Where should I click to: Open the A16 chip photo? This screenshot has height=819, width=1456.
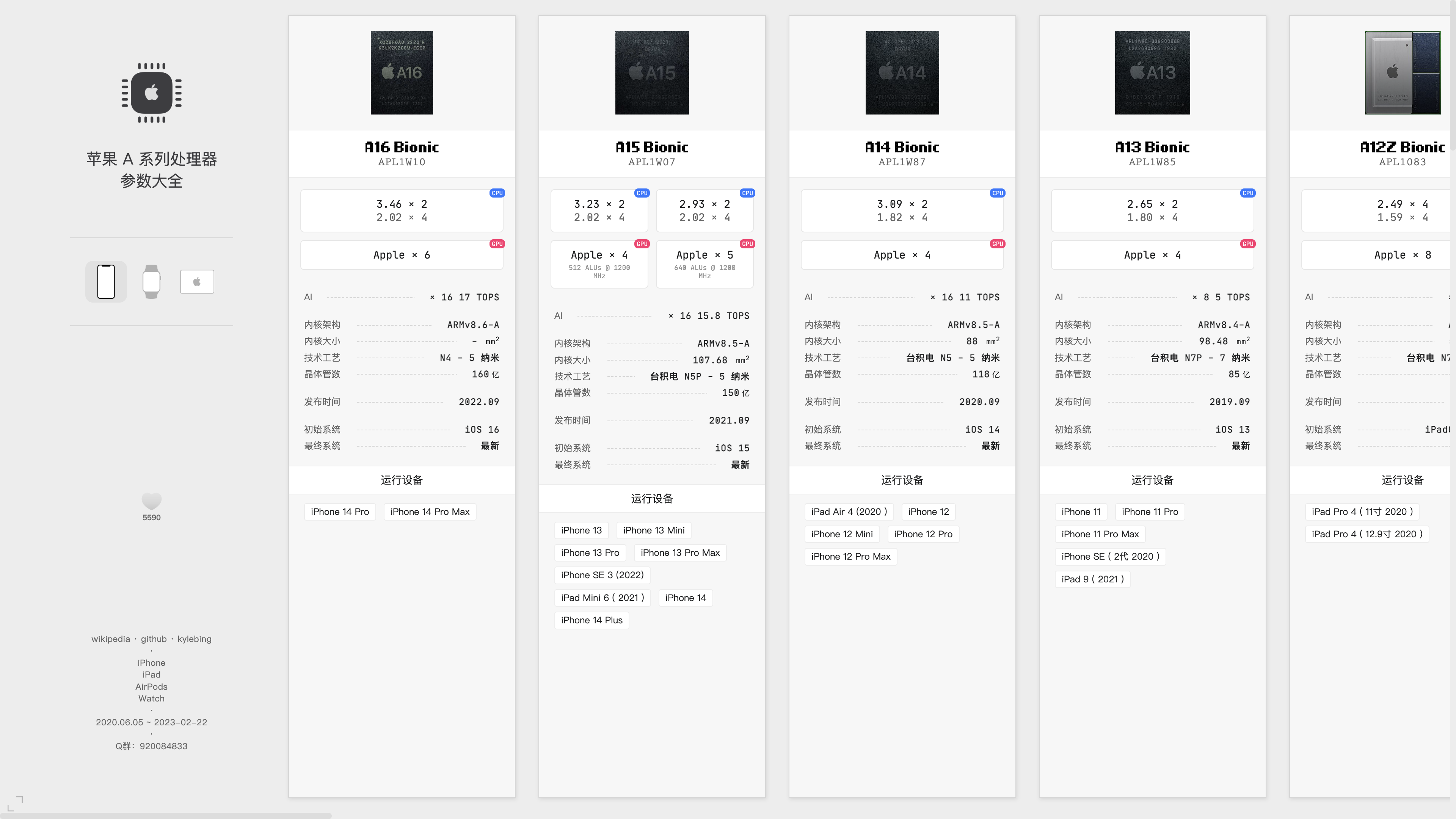(401, 73)
